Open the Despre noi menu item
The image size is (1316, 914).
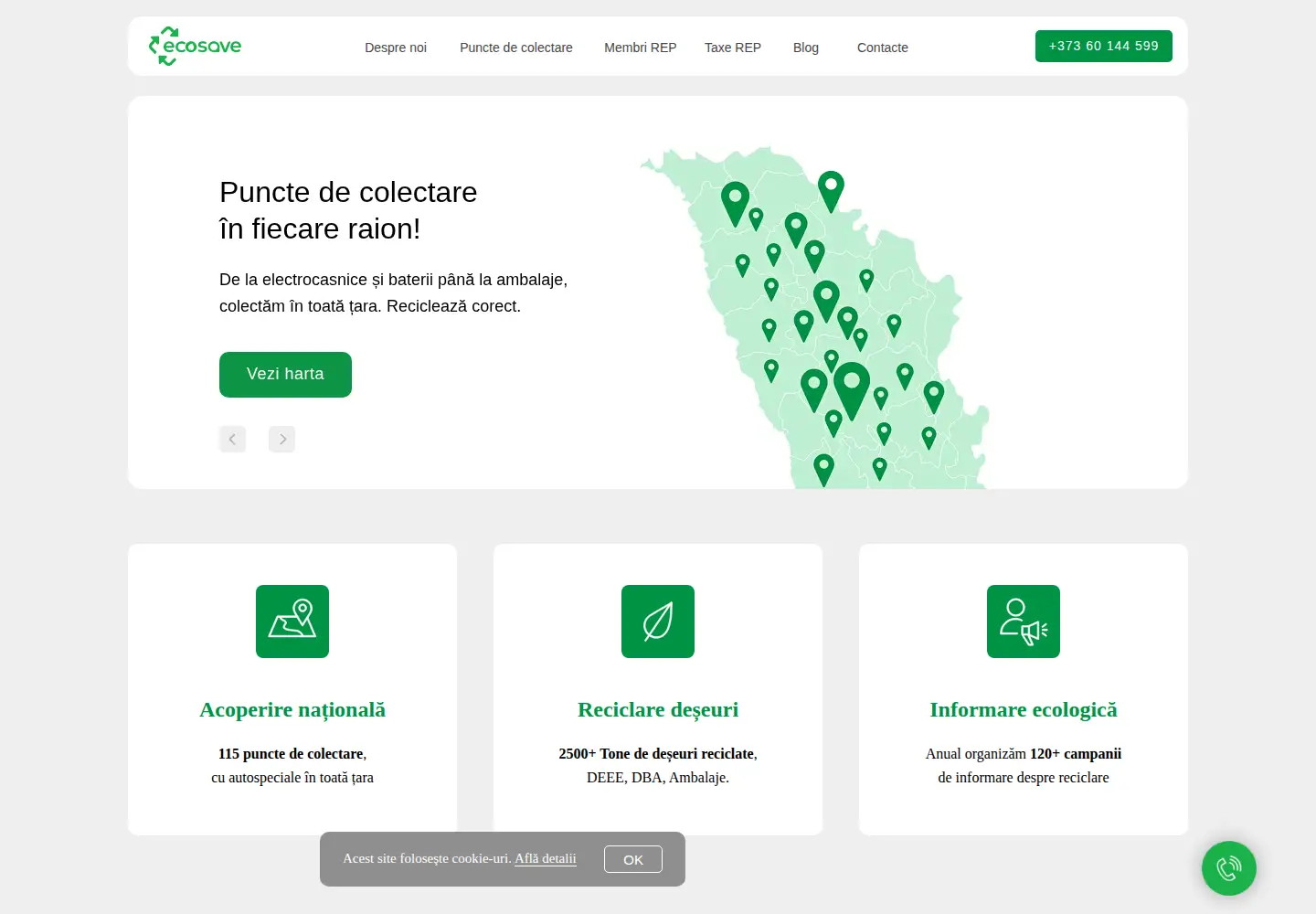click(x=396, y=48)
